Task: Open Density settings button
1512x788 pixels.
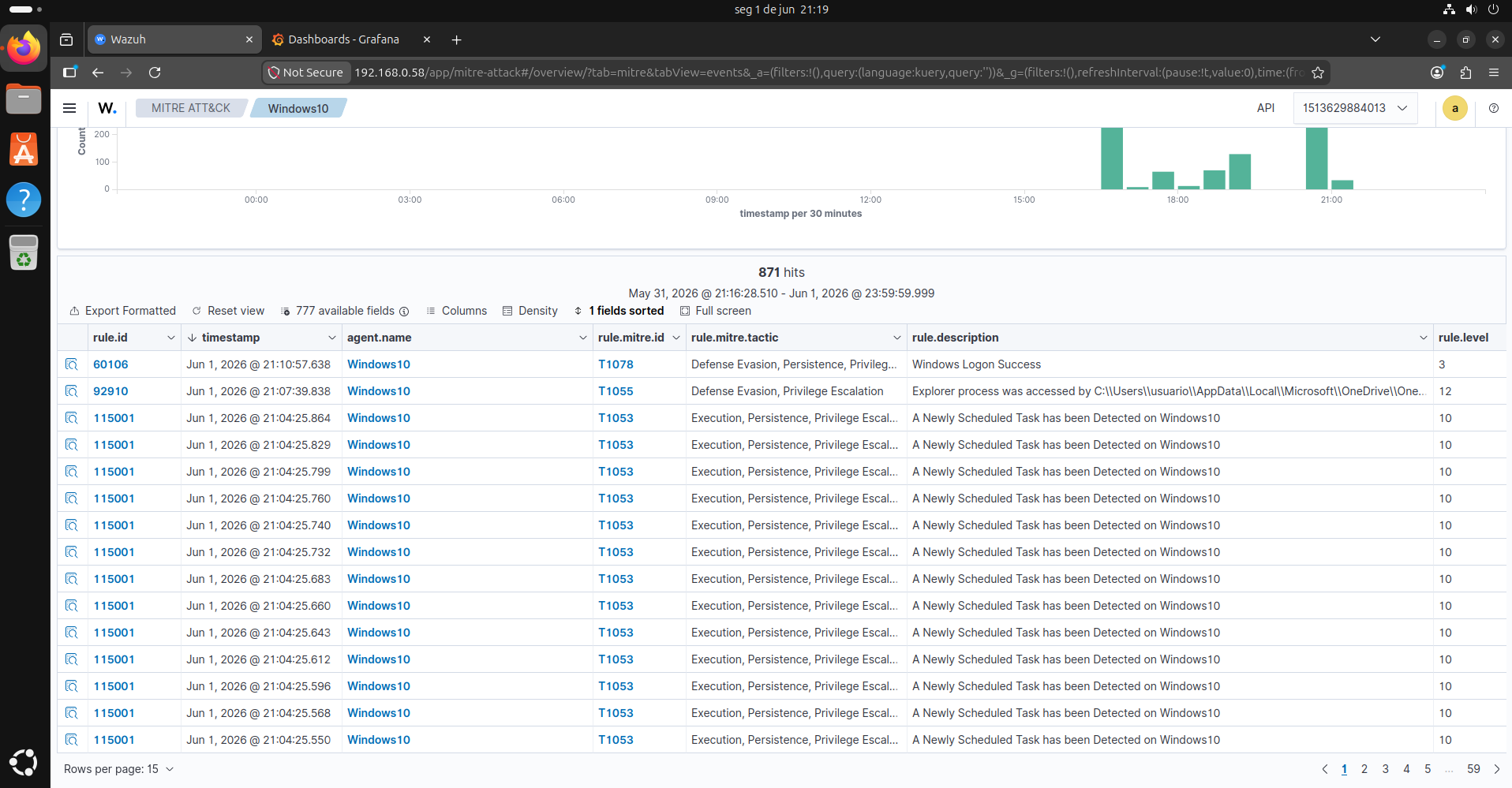Action: click(x=530, y=311)
